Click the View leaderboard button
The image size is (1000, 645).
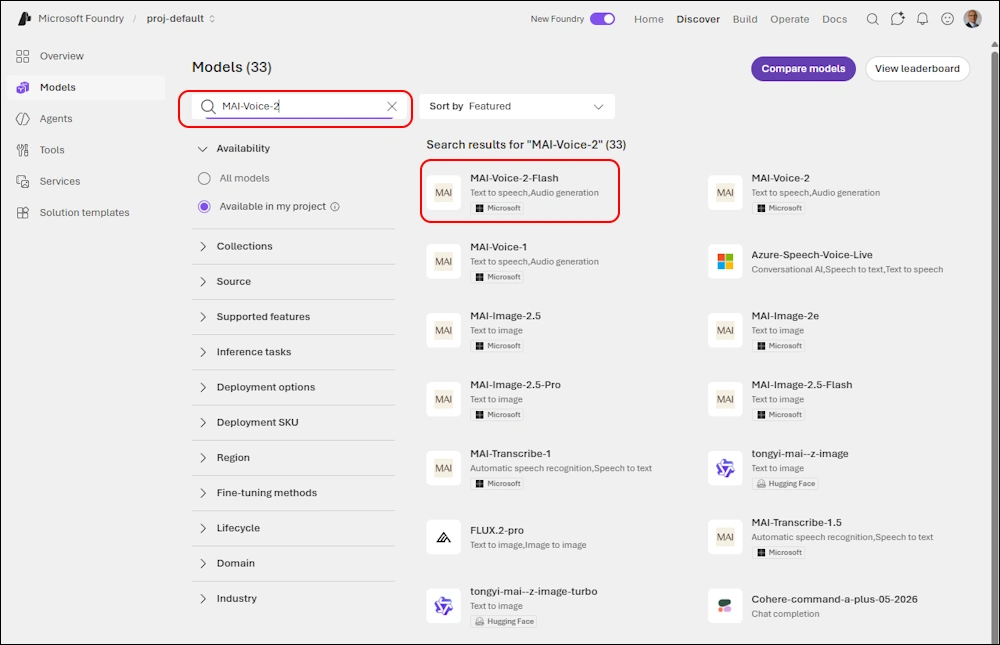coord(917,69)
